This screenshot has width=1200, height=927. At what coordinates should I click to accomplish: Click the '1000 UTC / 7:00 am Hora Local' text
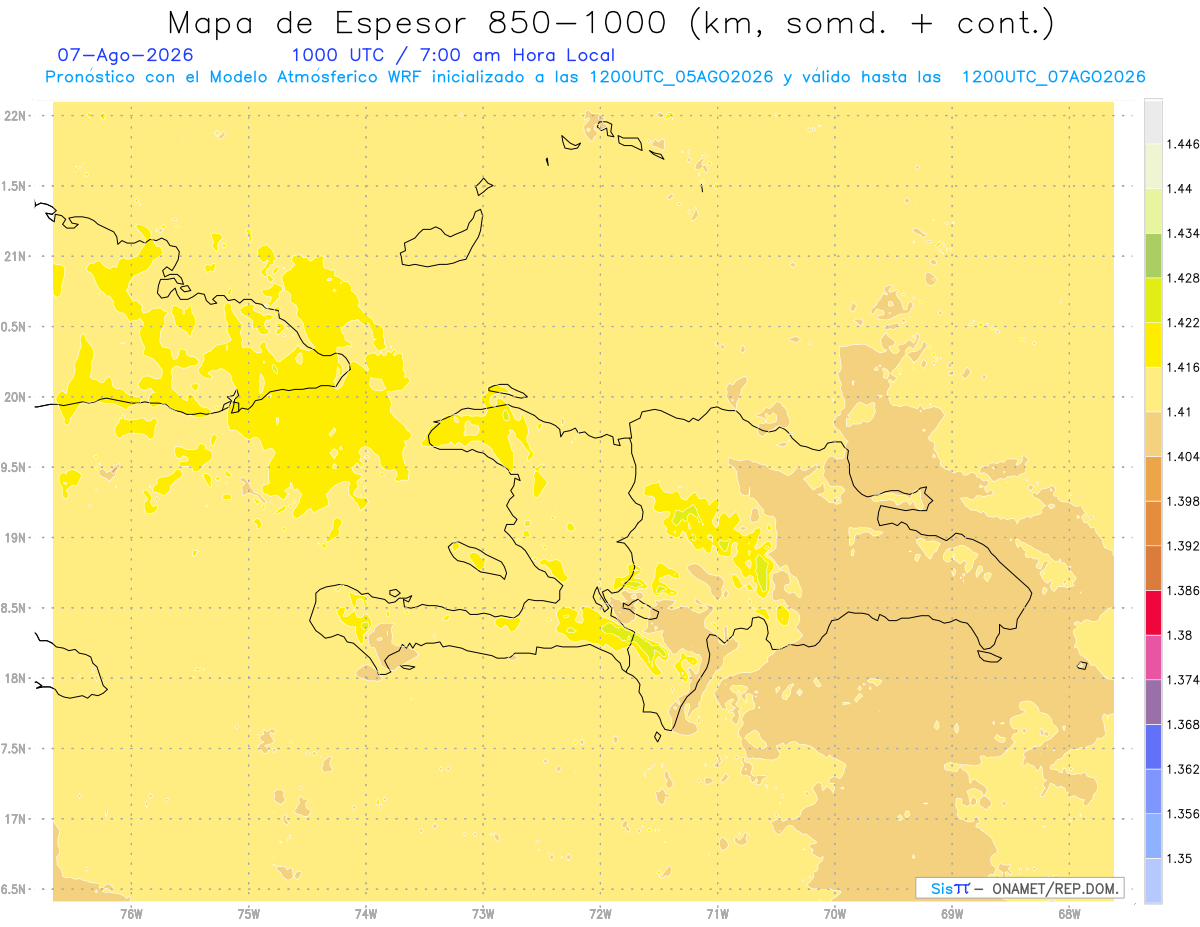click(x=453, y=56)
